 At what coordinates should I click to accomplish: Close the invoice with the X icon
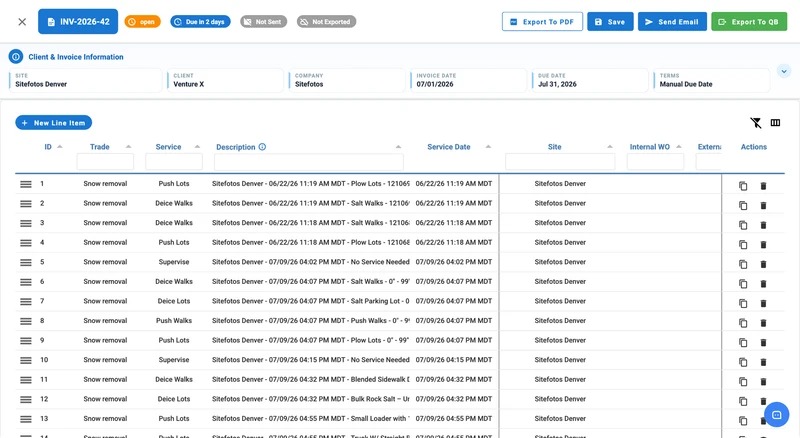[22, 21]
